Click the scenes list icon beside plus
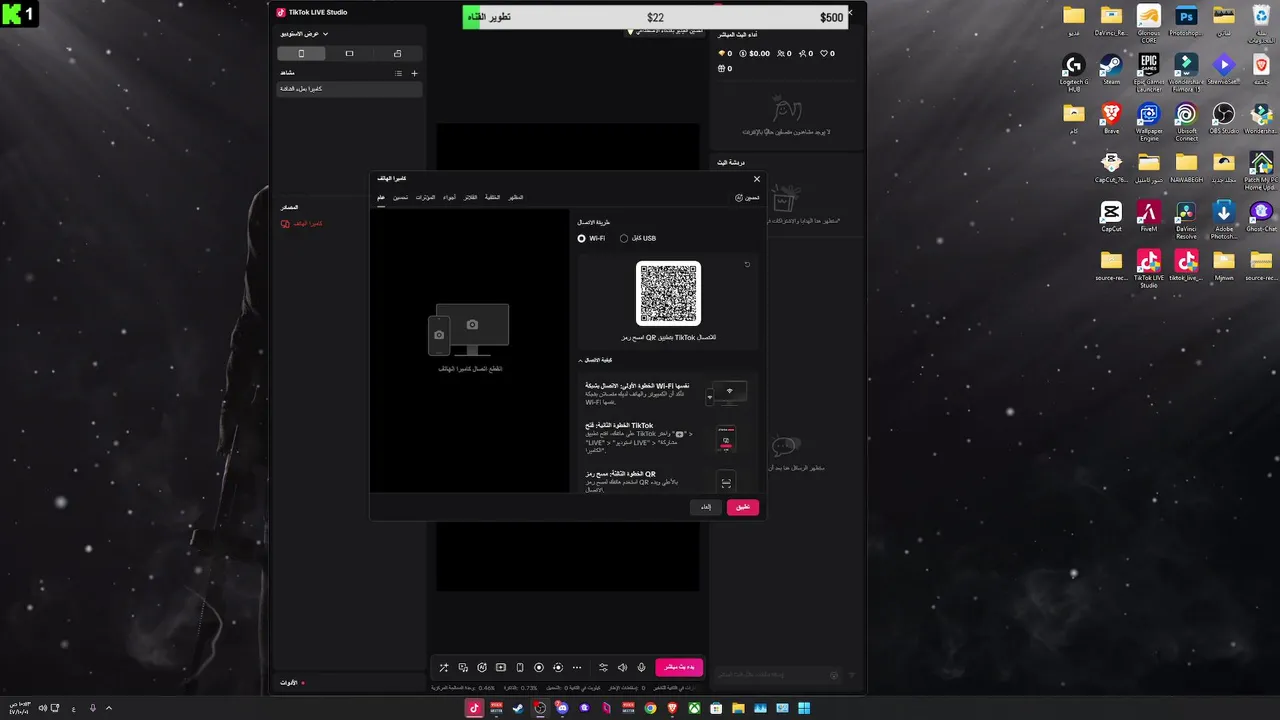The width and height of the screenshot is (1280, 720). [398, 73]
